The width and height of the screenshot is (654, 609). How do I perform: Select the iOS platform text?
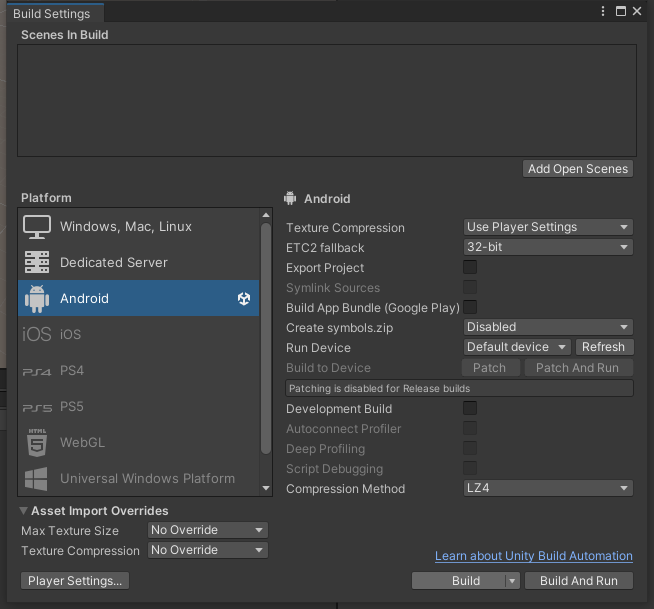(70, 334)
